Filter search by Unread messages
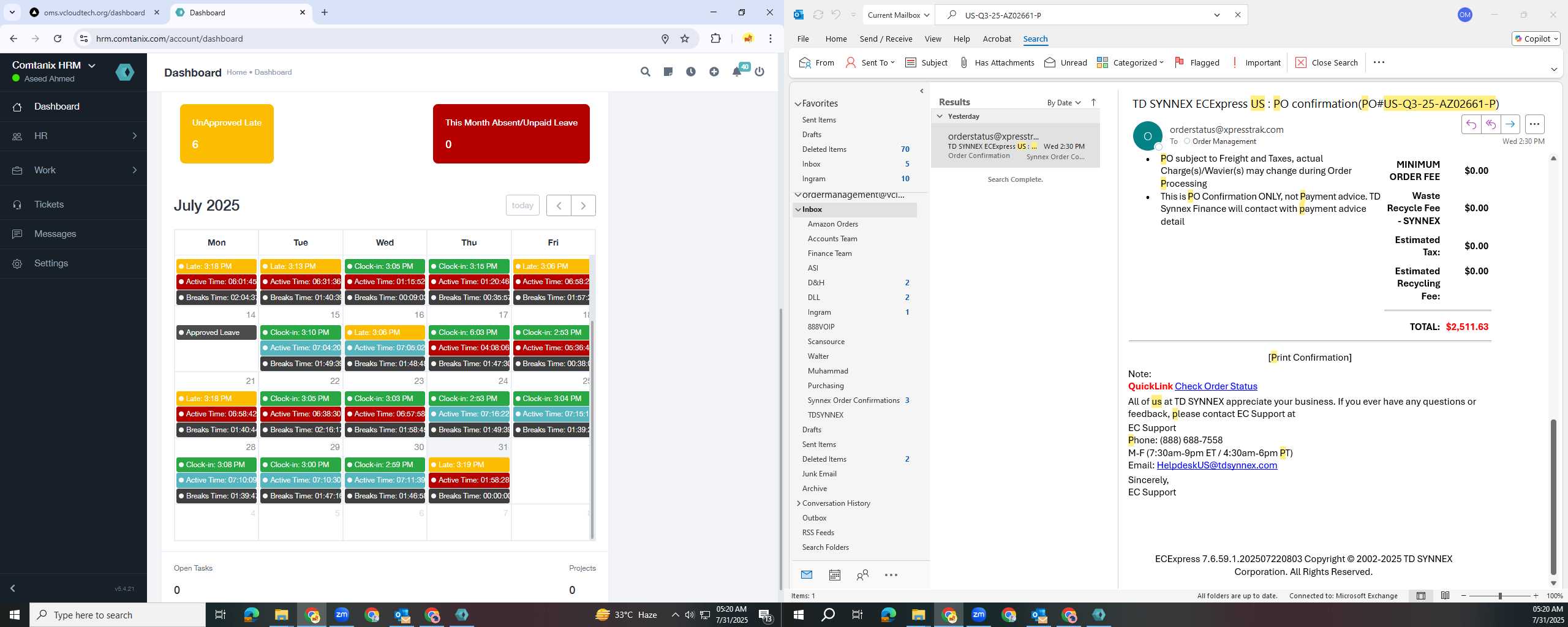The width and height of the screenshot is (1568, 627). point(1066,62)
